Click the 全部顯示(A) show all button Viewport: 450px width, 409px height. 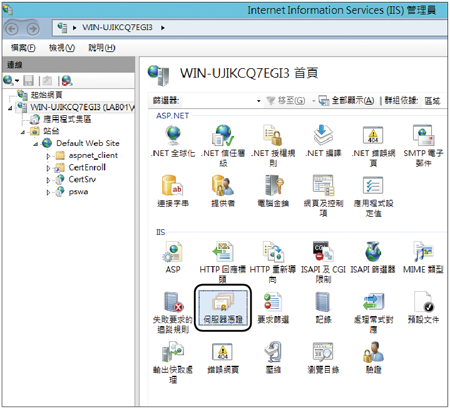[x=346, y=100]
